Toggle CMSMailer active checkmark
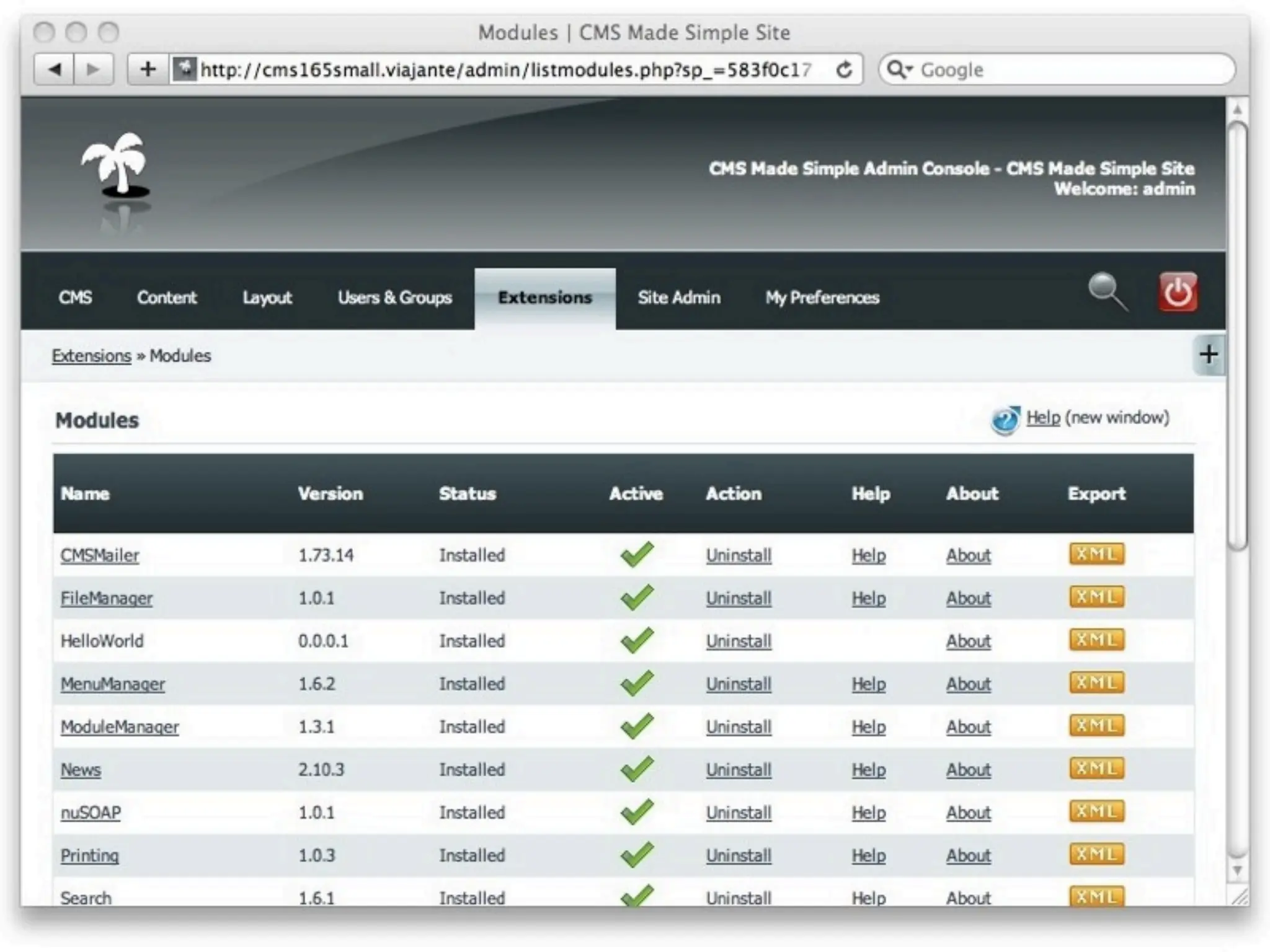 (637, 554)
